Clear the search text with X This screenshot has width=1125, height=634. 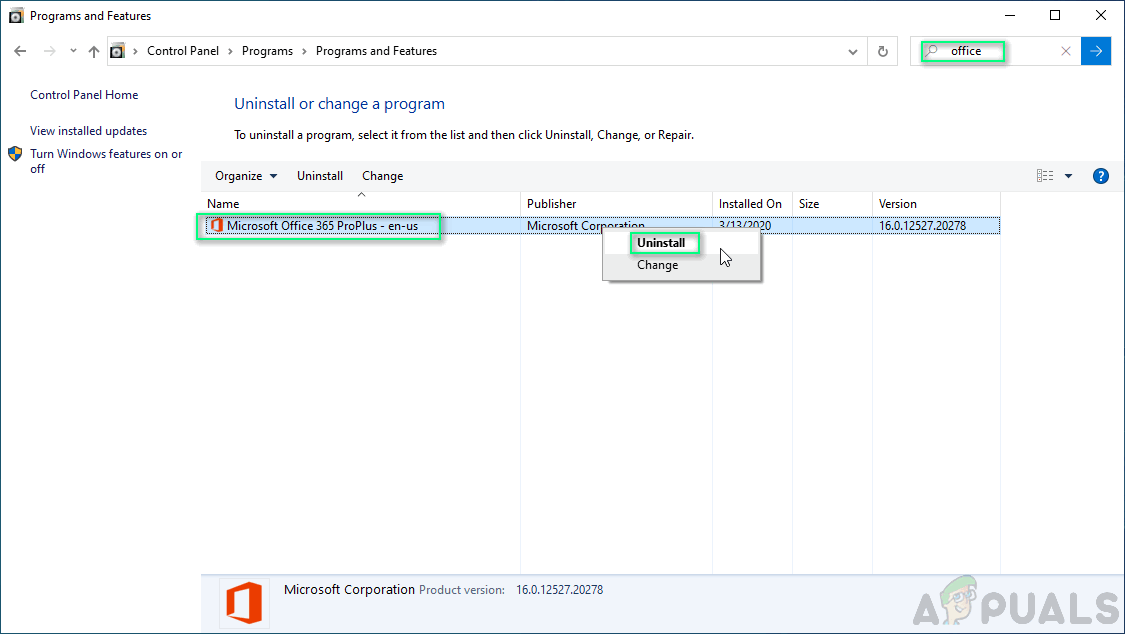coord(1066,51)
